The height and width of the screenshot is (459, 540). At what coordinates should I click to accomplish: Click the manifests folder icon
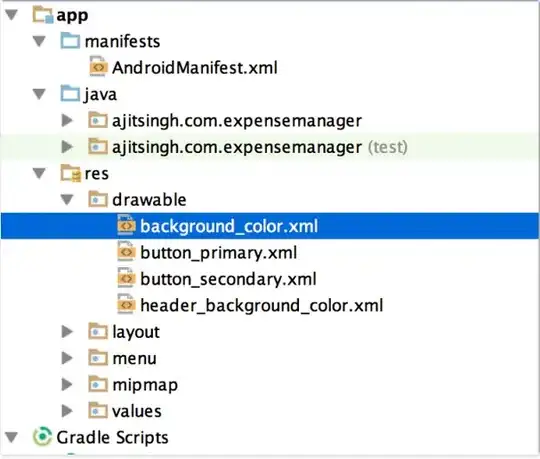(x=70, y=41)
